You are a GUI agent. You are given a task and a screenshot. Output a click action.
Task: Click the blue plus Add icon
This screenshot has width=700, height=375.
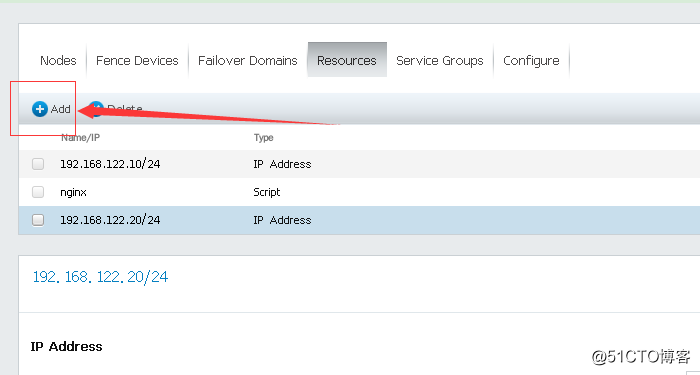[39, 109]
